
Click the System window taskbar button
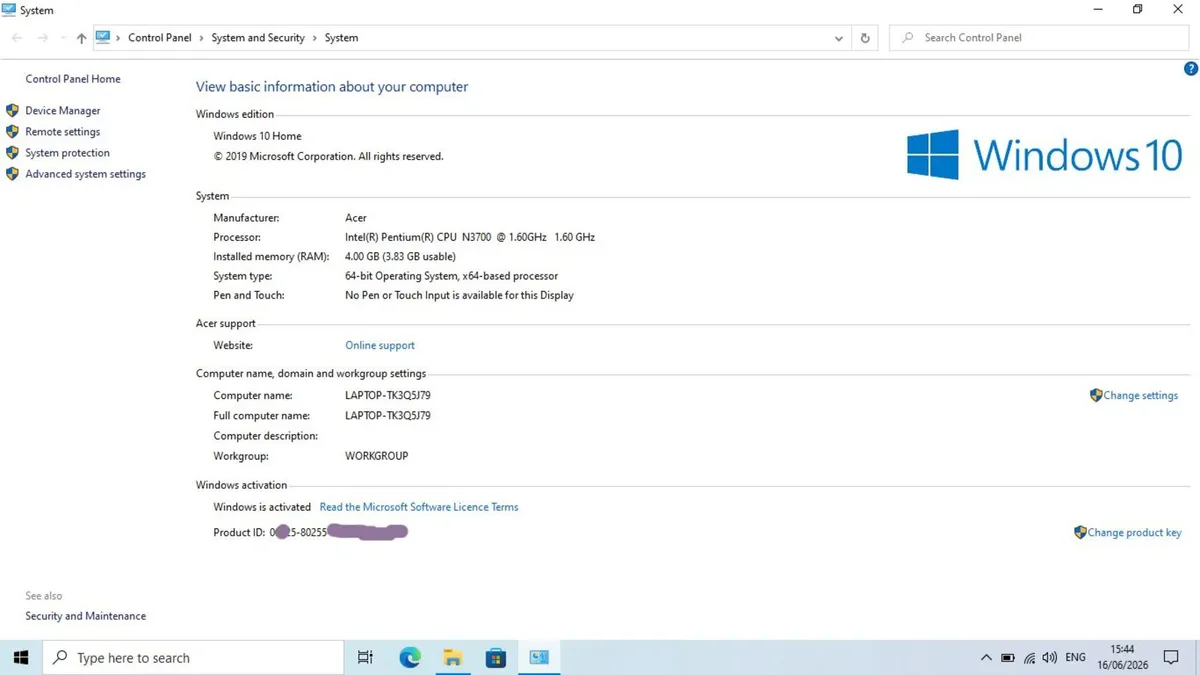(539, 657)
